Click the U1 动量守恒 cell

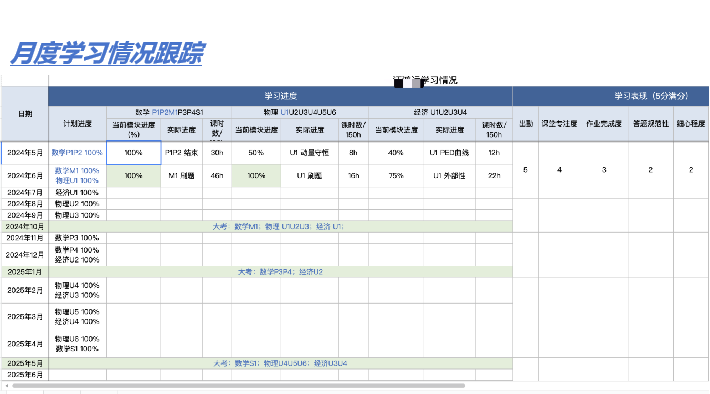pyautogui.click(x=309, y=153)
